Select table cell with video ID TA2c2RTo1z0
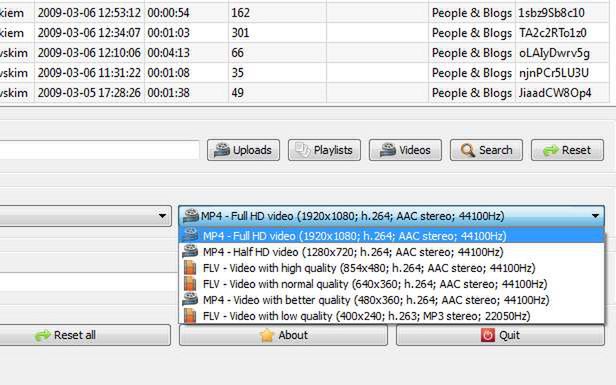 pos(562,33)
